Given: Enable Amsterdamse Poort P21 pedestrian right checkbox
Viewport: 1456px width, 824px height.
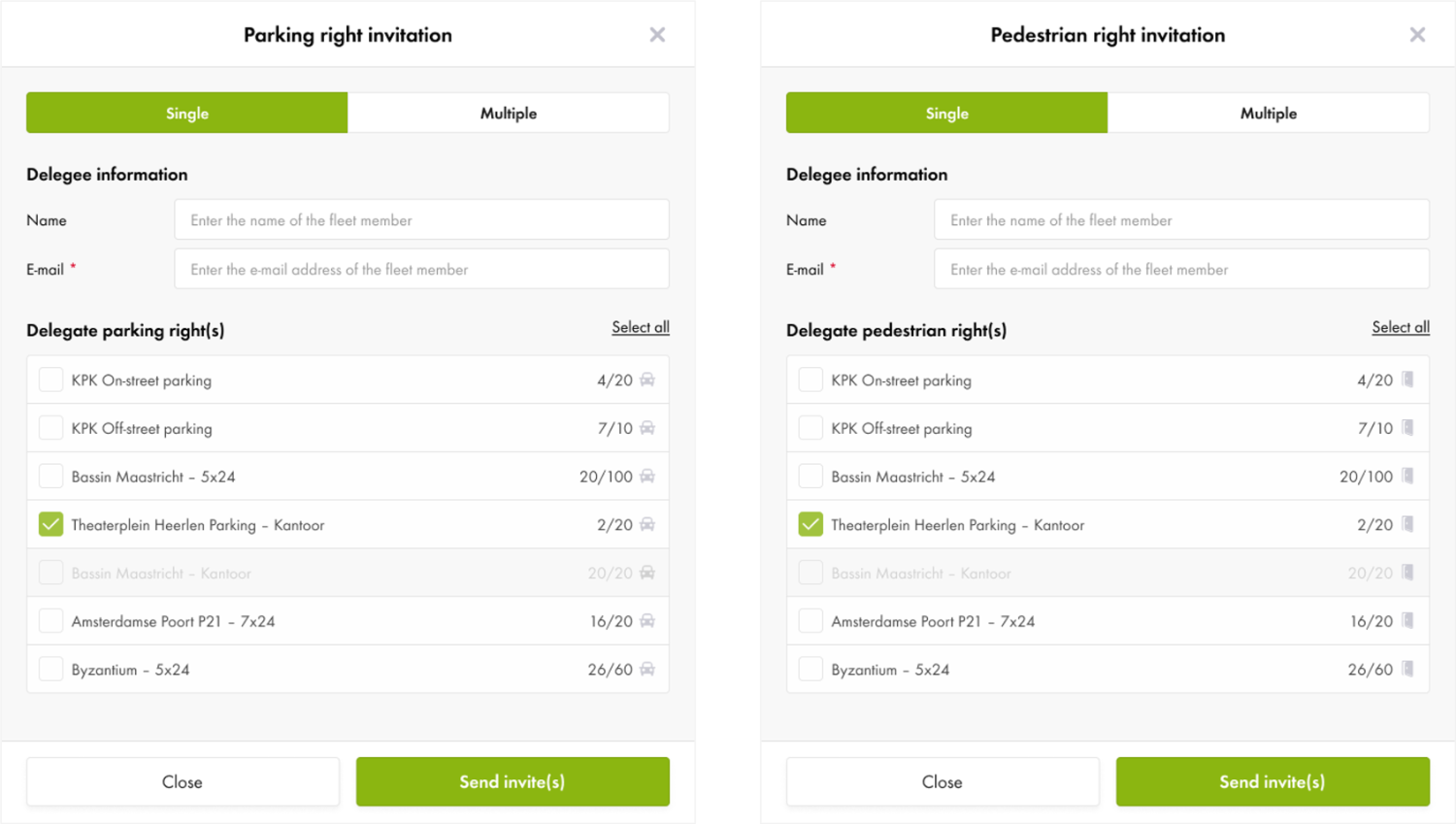Looking at the screenshot, I should click(x=811, y=620).
